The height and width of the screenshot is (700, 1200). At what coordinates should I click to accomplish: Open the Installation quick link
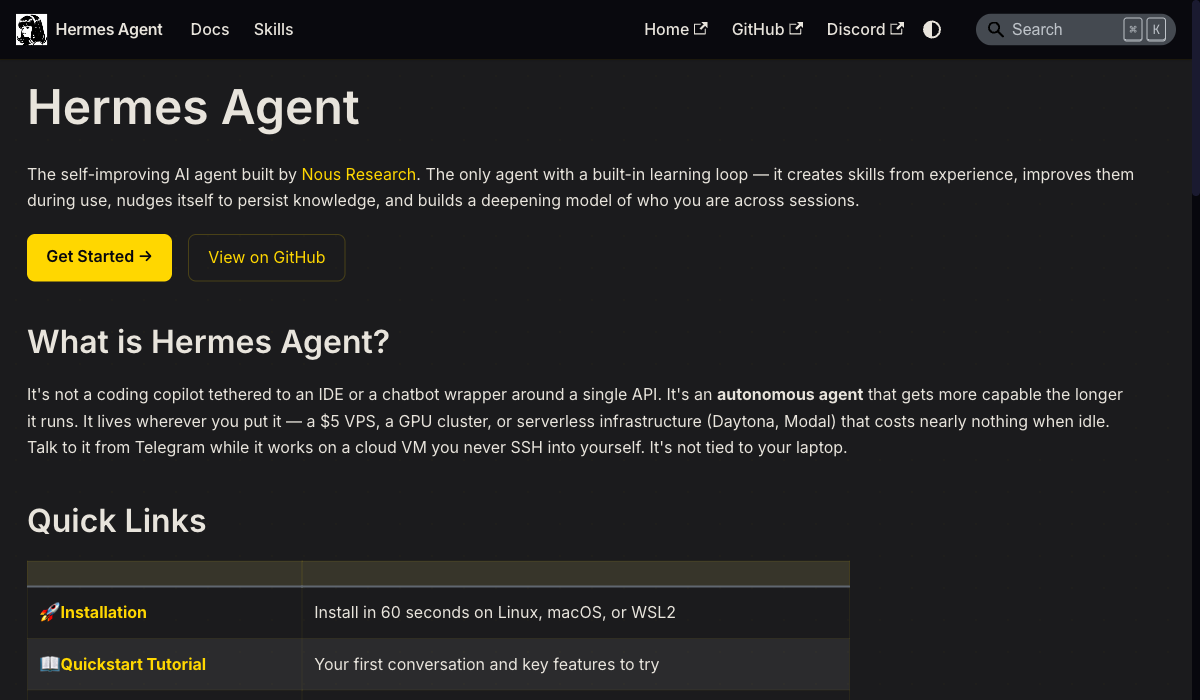click(x=104, y=612)
